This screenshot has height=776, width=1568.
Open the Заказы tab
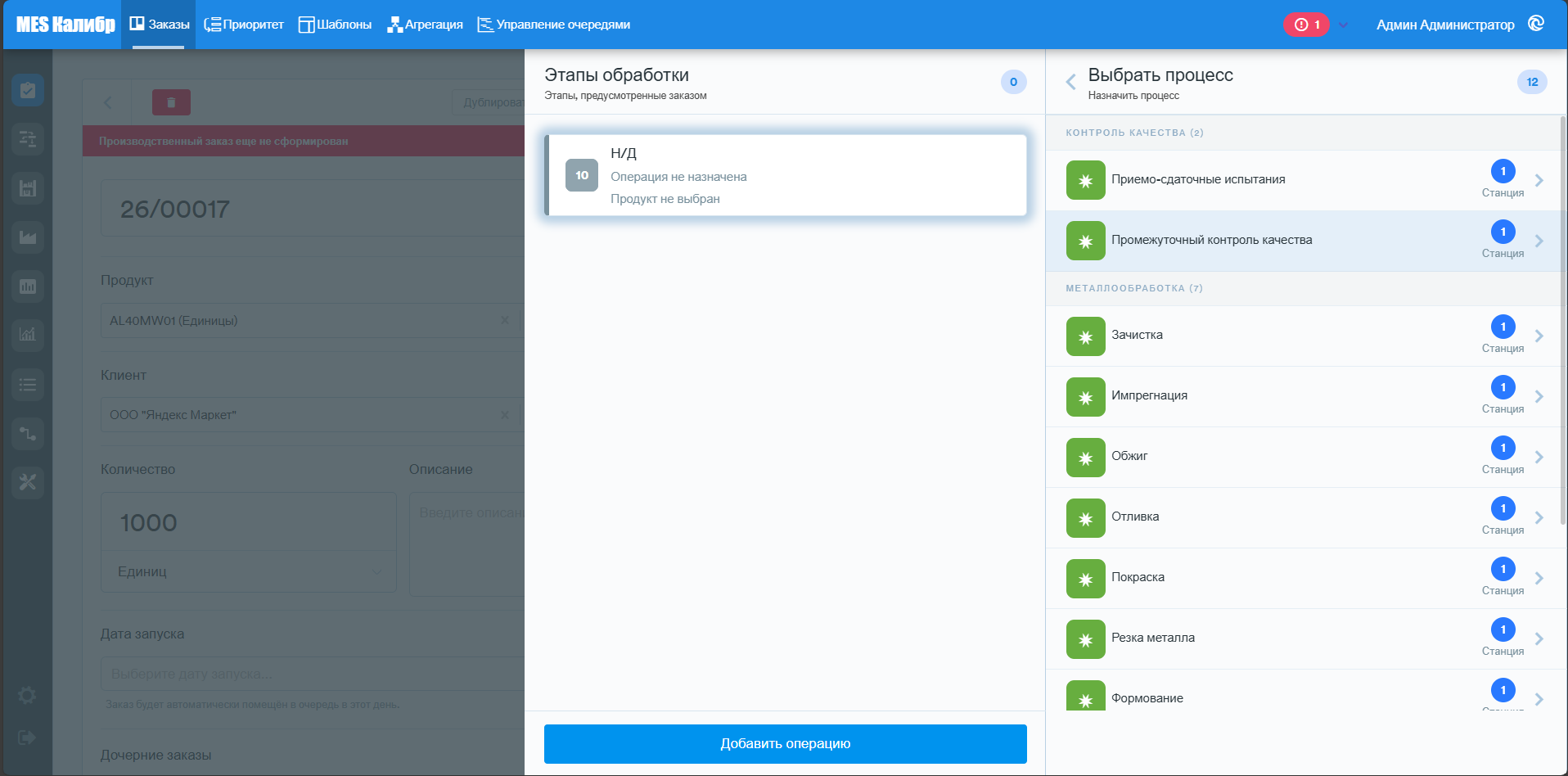[159, 25]
